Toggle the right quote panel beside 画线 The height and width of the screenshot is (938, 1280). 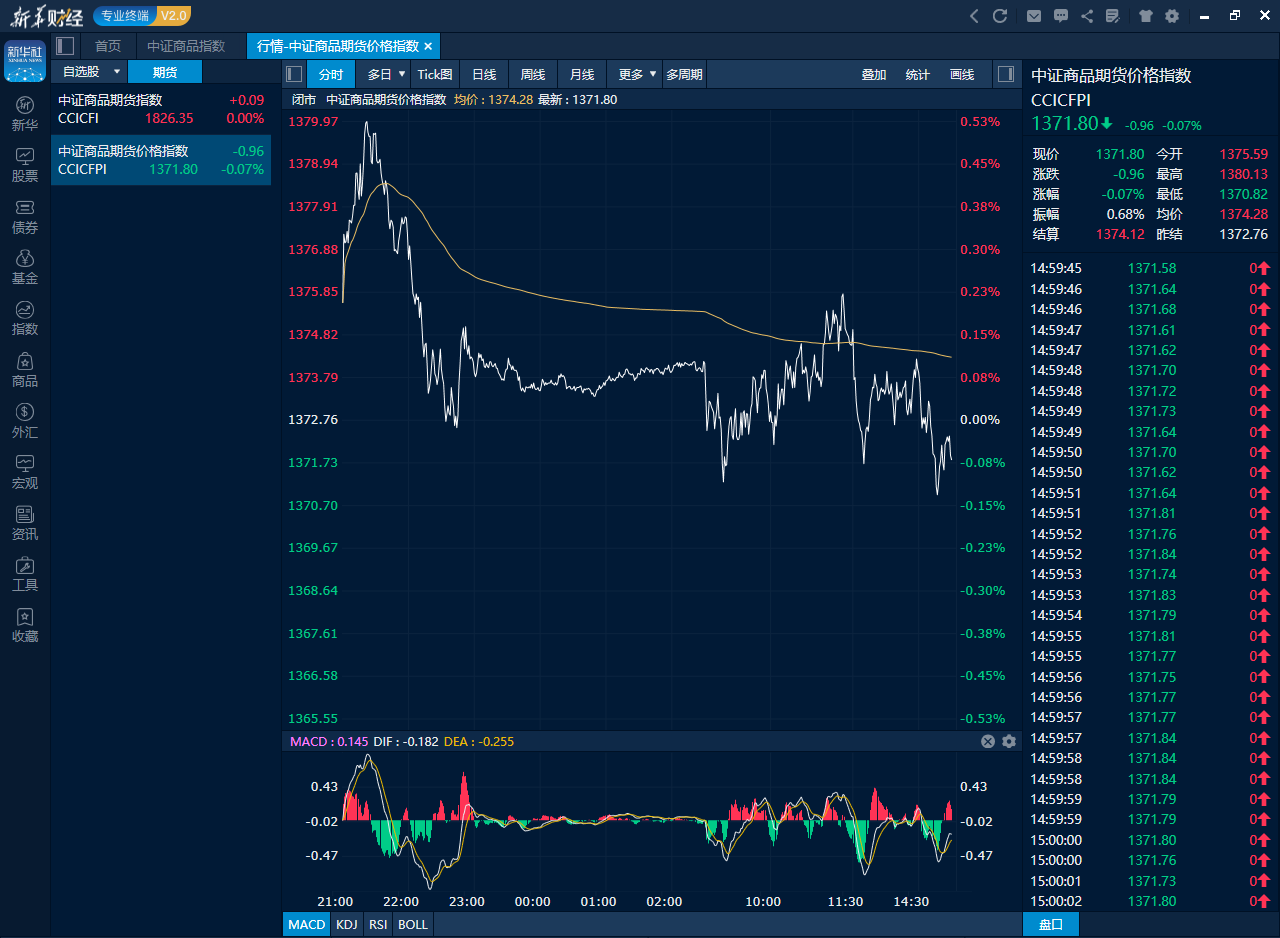[1006, 74]
